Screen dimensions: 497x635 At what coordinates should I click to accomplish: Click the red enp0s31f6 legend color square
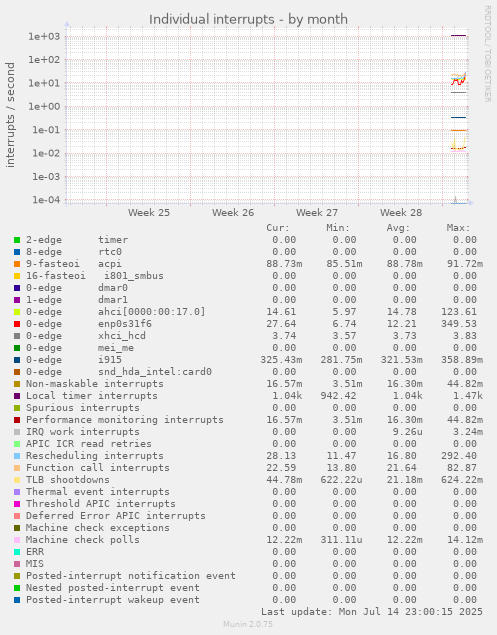click(x=17, y=324)
